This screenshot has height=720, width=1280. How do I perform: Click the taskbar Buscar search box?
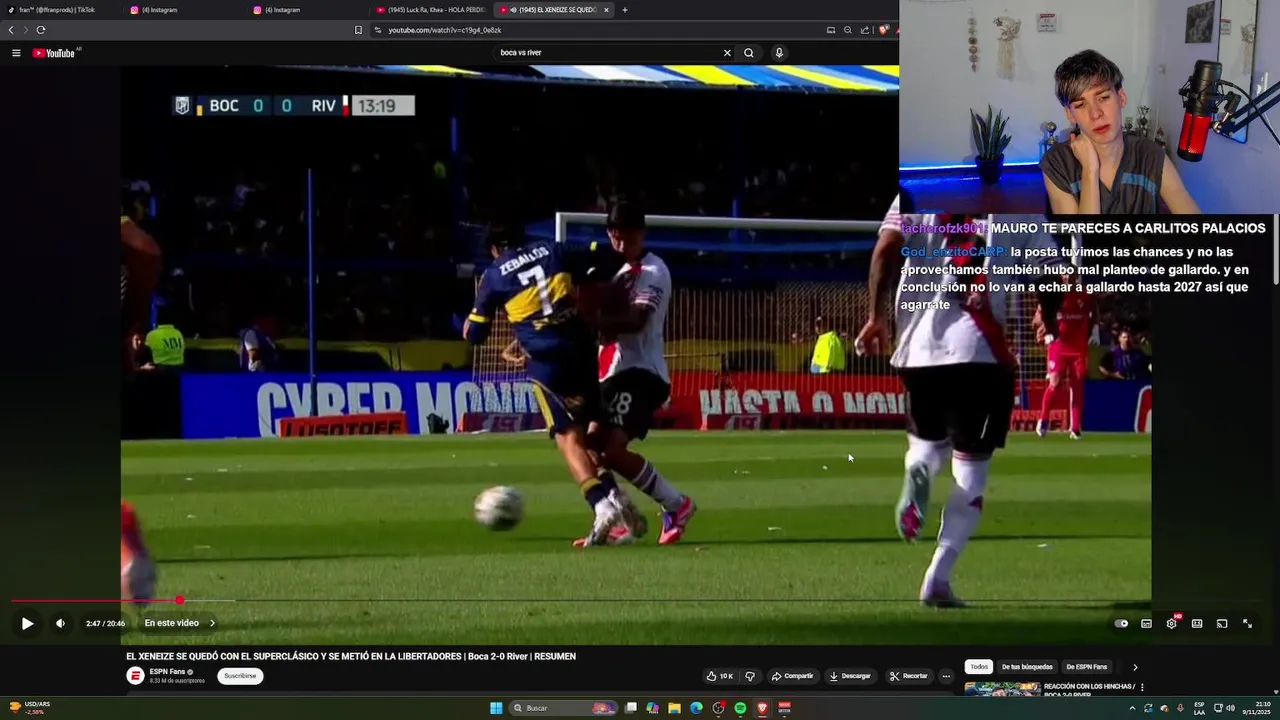point(563,708)
